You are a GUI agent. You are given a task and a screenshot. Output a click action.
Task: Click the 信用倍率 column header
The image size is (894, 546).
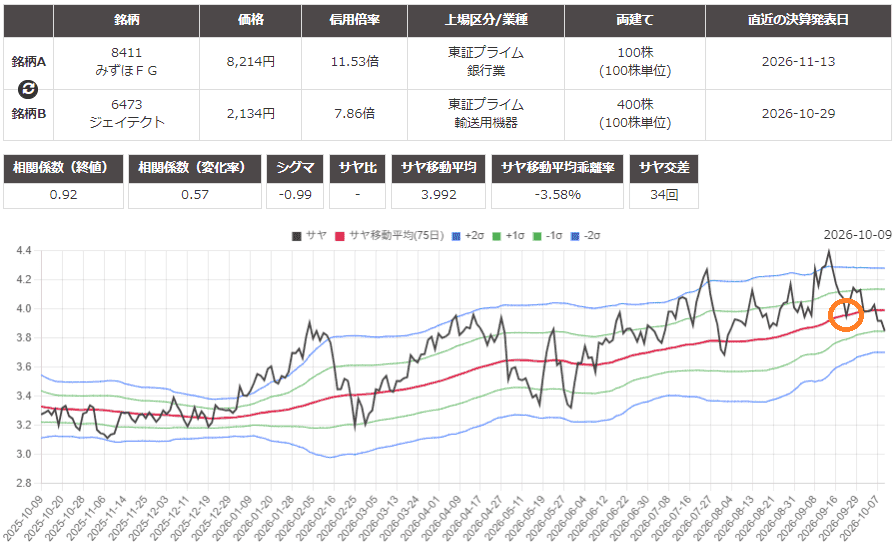[354, 21]
